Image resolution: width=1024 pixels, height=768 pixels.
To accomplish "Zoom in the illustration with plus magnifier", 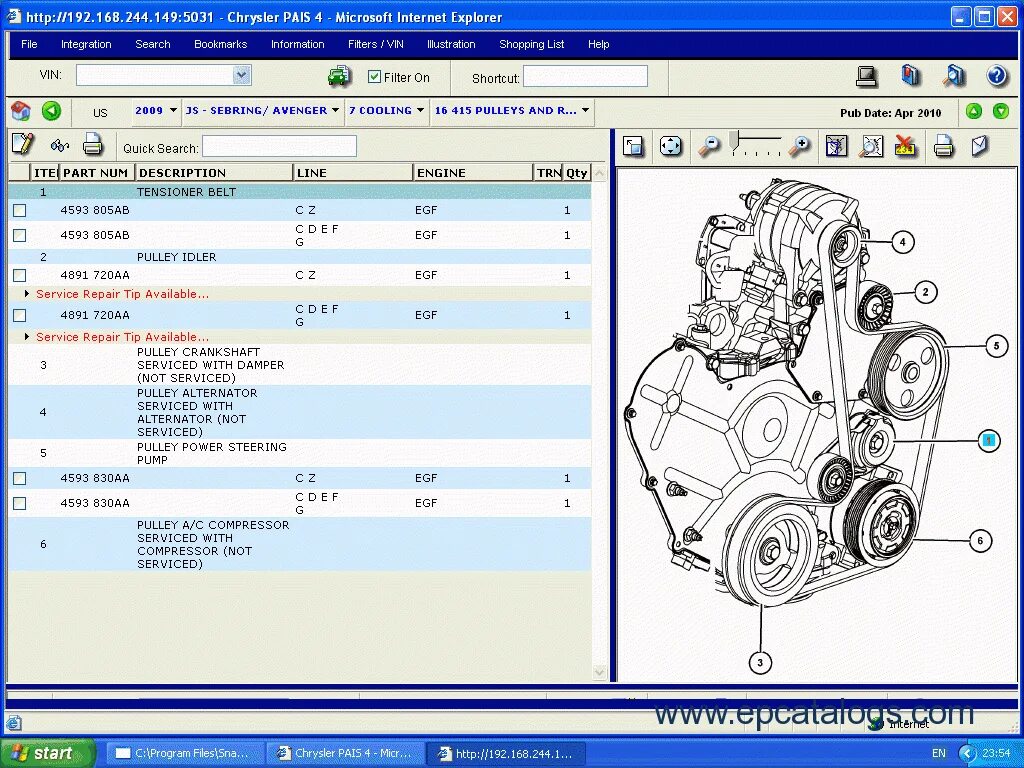I will 799,146.
